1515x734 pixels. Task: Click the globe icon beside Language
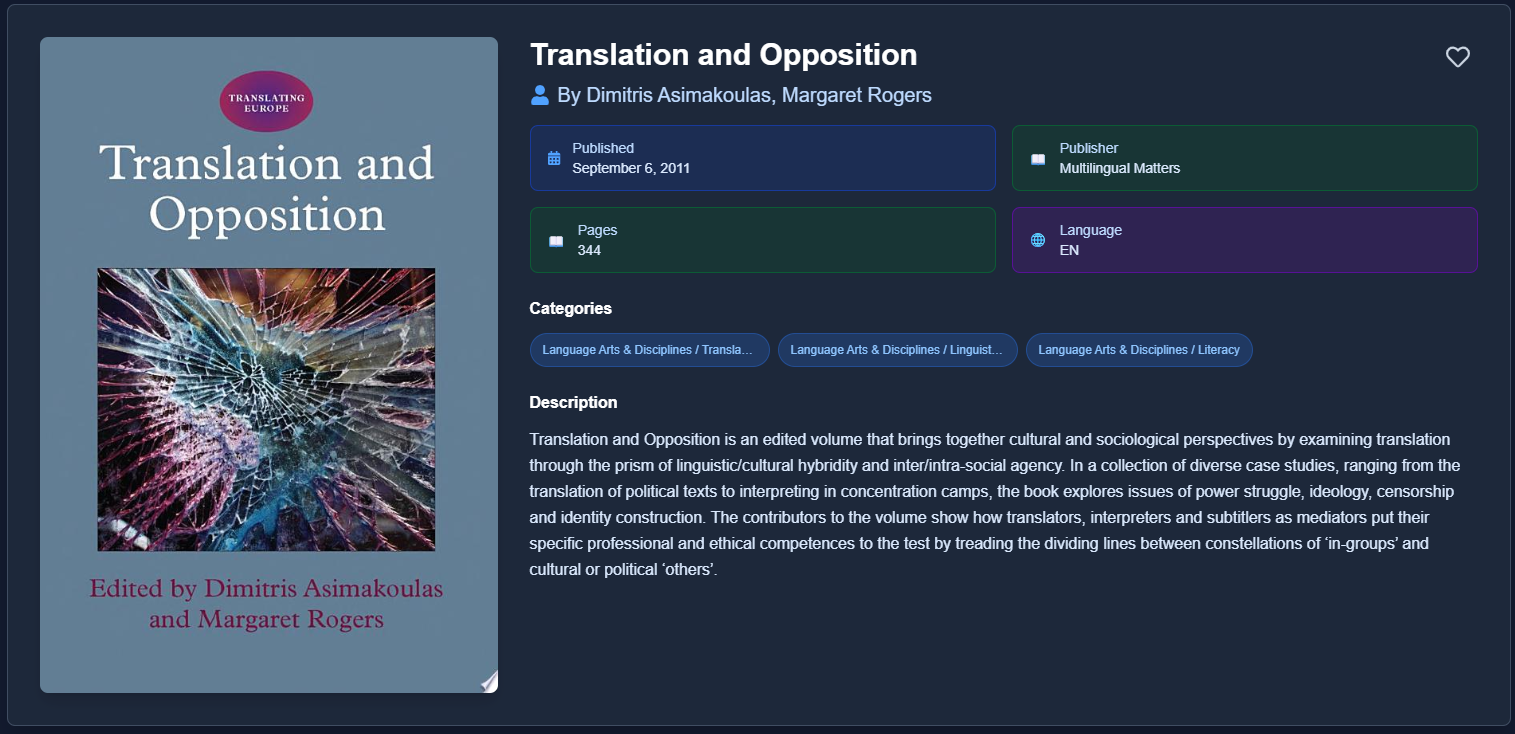(1038, 240)
